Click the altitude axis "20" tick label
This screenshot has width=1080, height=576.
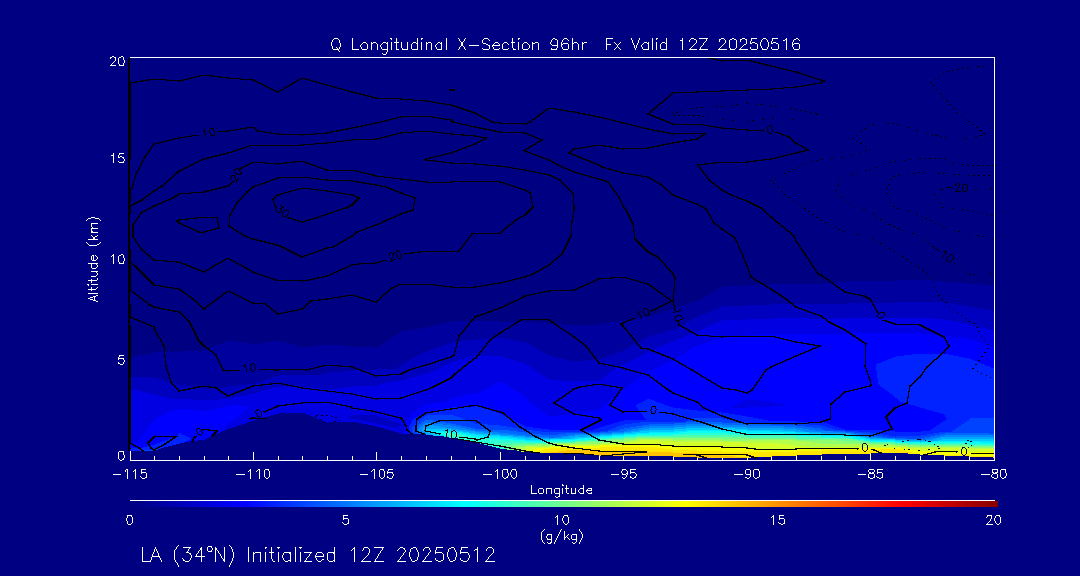(116, 60)
